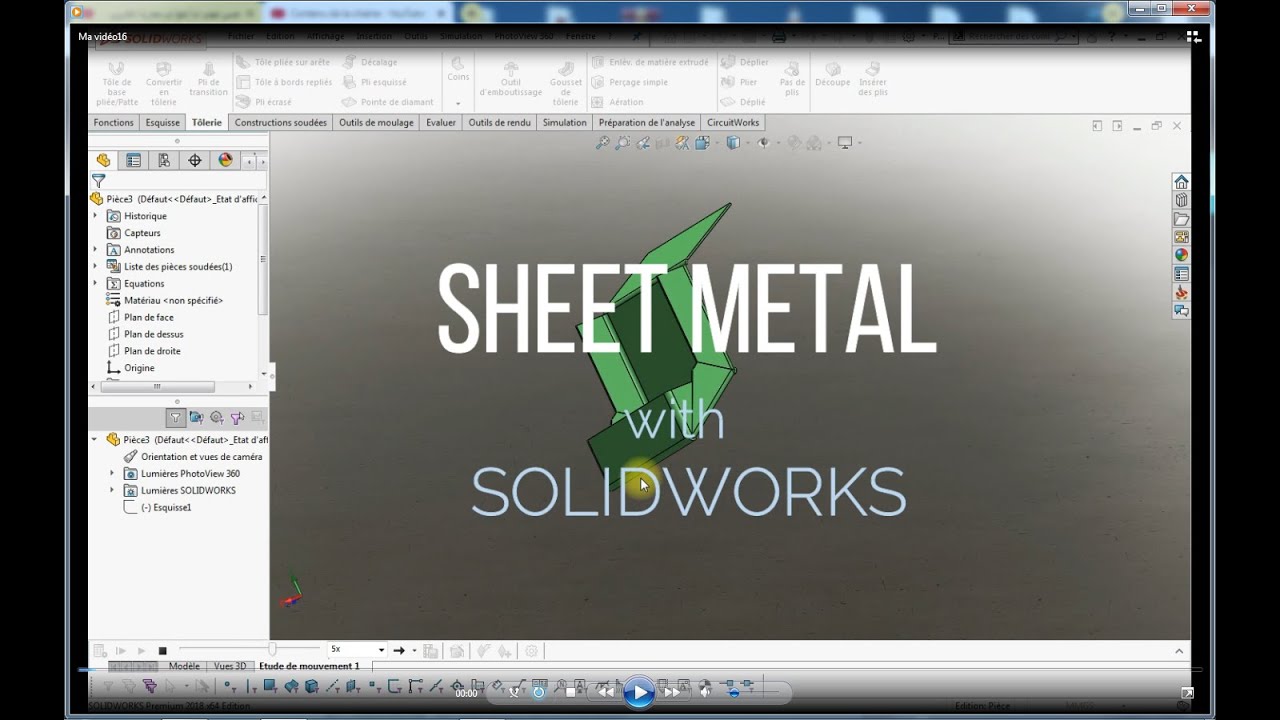Click Insérer des plis tool
This screenshot has width=1280, height=720.
[x=873, y=79]
